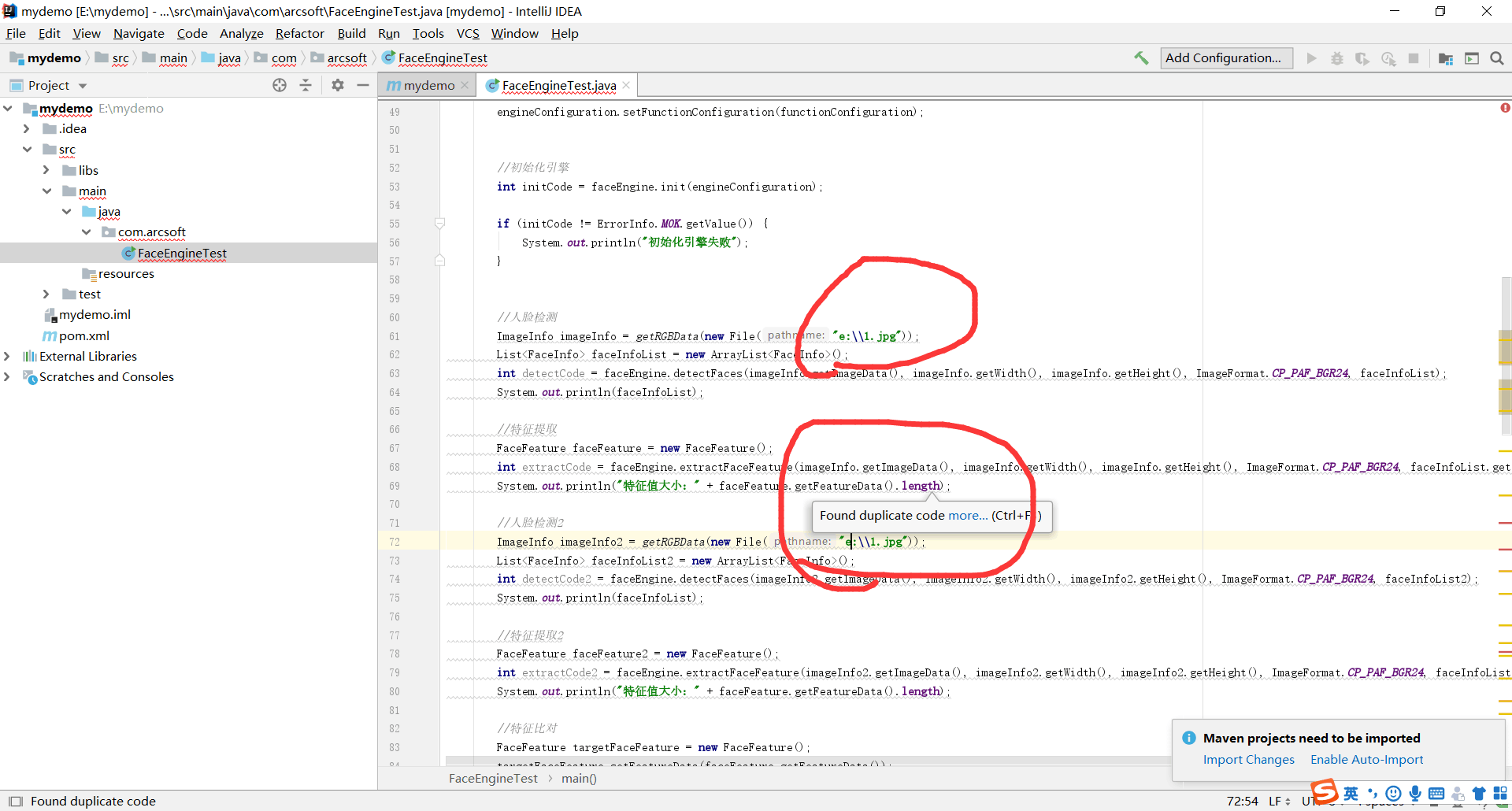The image size is (1512, 811).
Task: Open the Project view dropdown
Action: click(82, 85)
